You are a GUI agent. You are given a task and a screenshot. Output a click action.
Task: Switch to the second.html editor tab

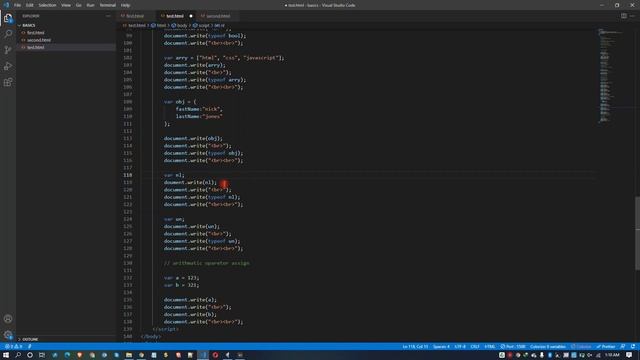point(218,16)
